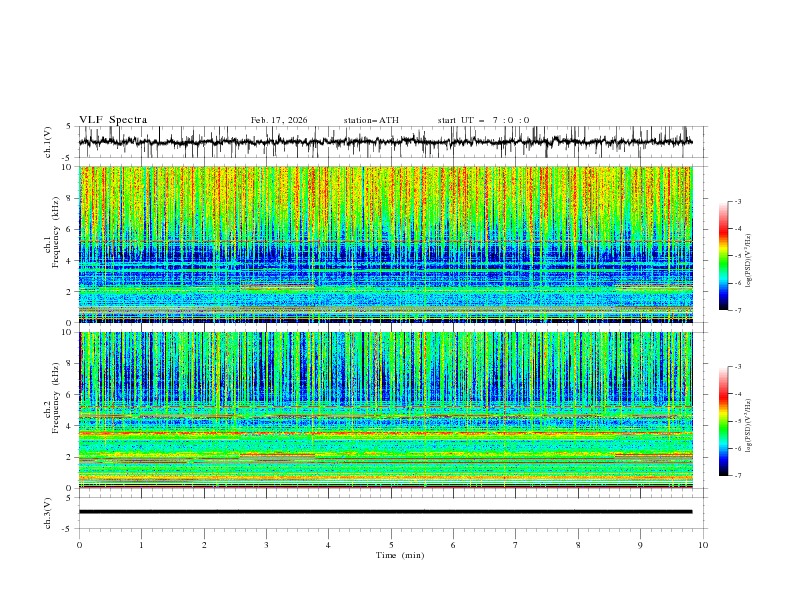This screenshot has width=792, height=612.
Task: Click the "-3" label on ch.1 colorbar
Action: 737,201
